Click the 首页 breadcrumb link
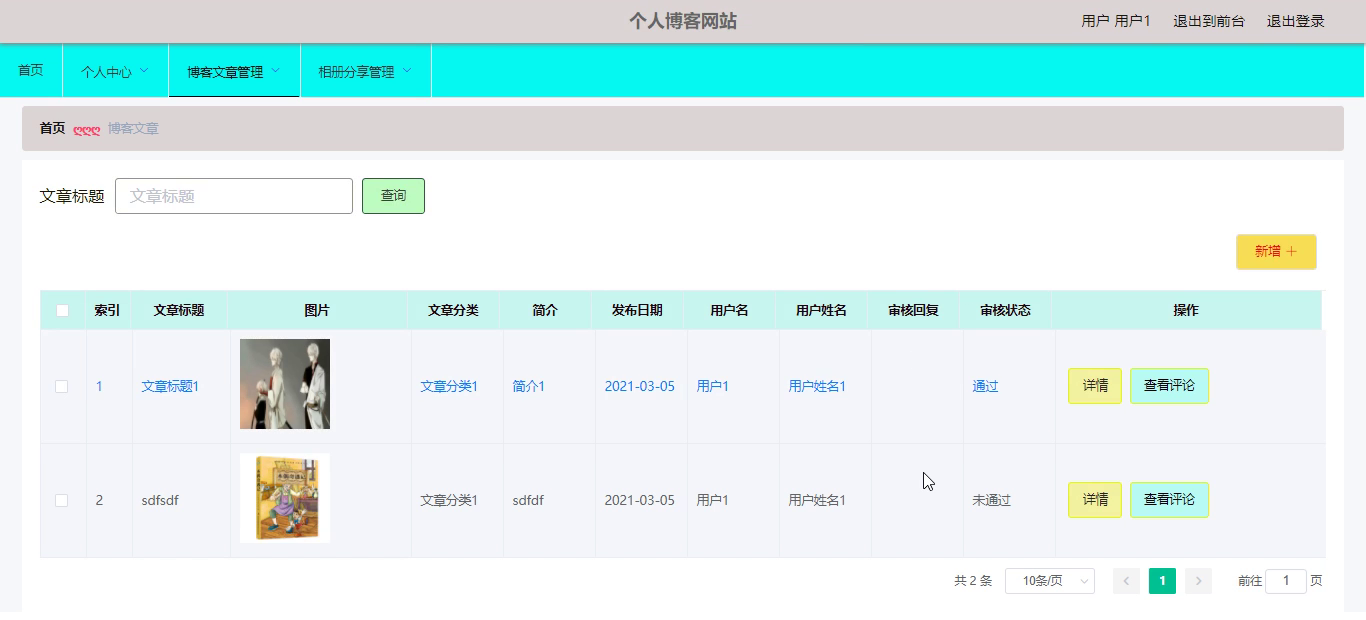Viewport: 1366px width, 620px height. [52, 128]
